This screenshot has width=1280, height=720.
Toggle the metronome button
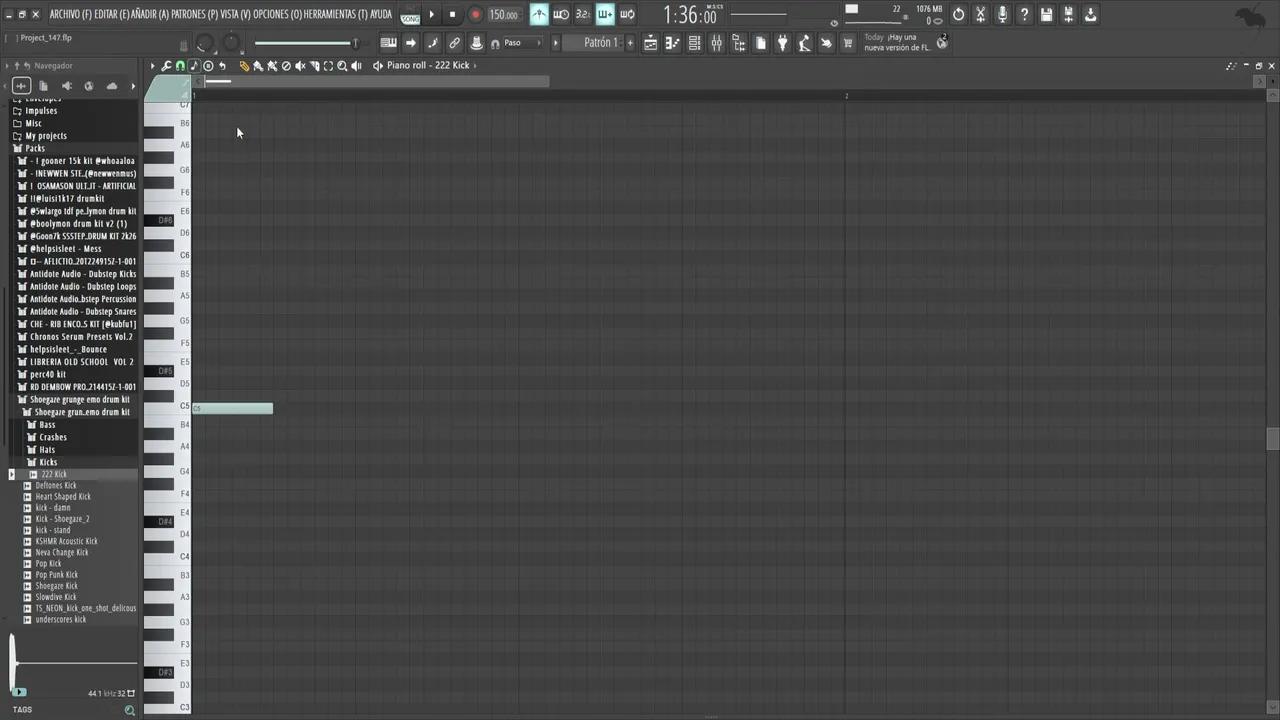point(539,15)
